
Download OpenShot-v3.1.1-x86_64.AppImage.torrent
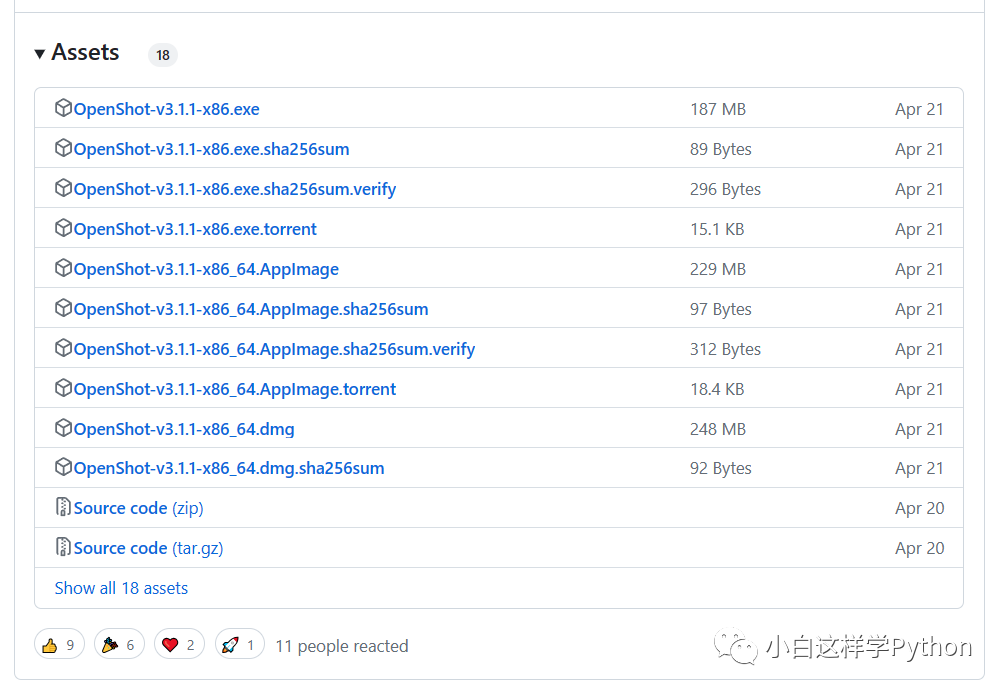[235, 389]
